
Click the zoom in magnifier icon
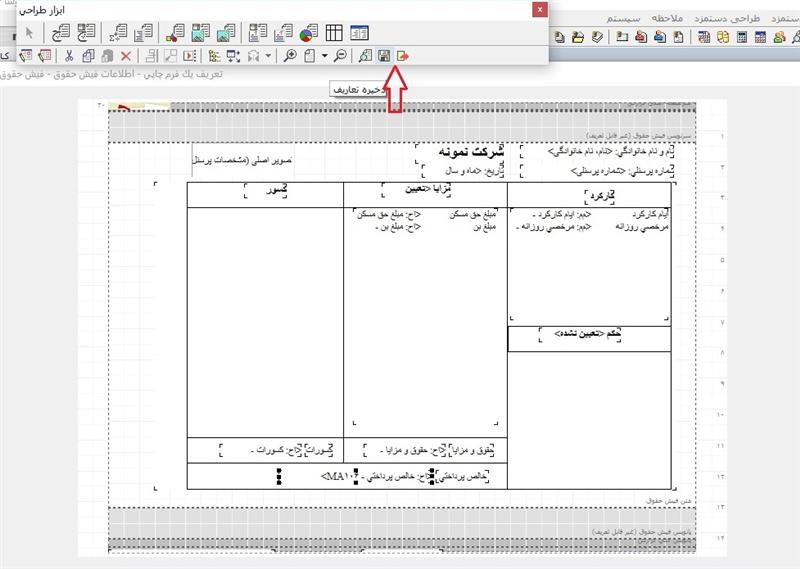coord(291,56)
